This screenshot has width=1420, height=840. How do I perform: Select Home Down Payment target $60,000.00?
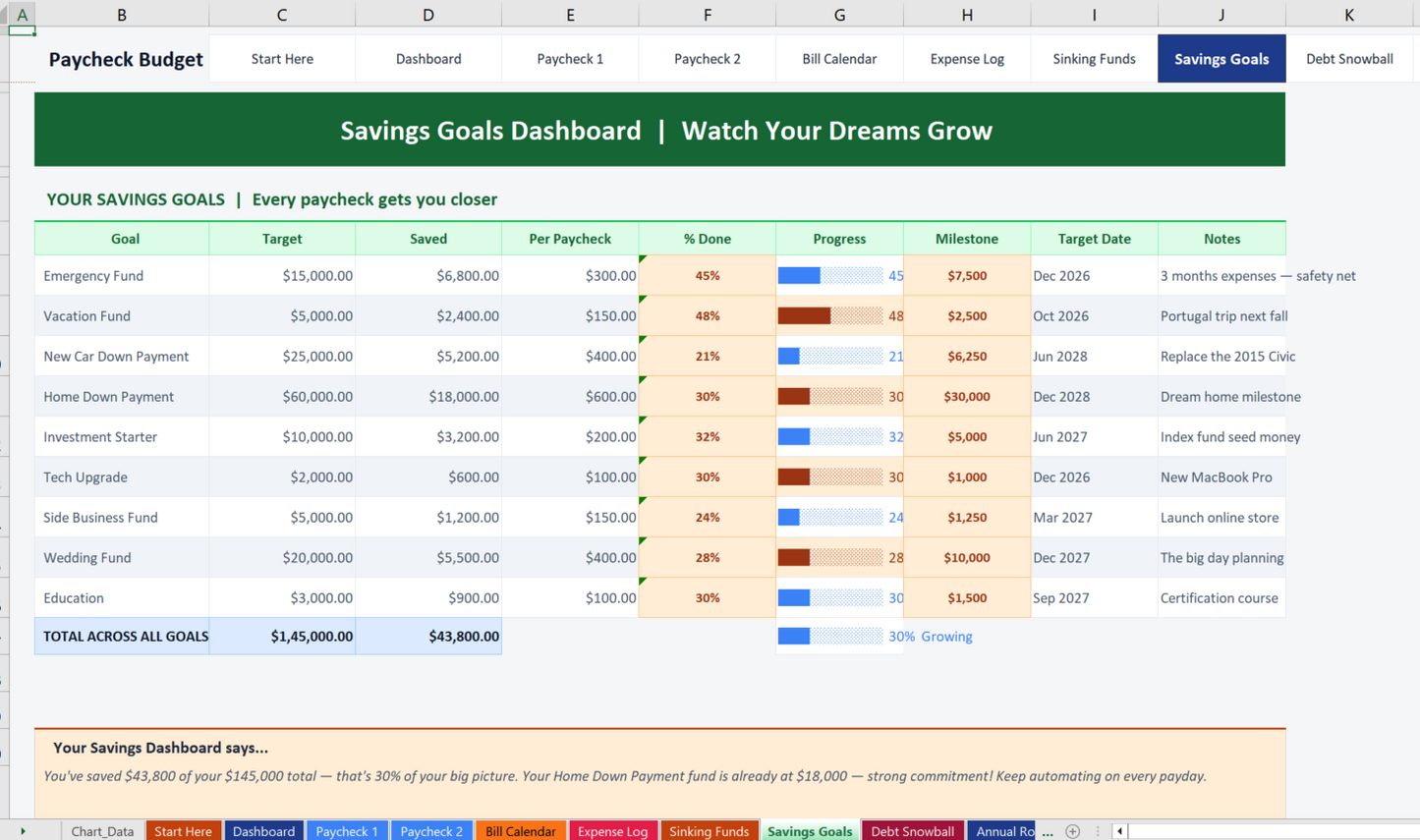point(282,397)
